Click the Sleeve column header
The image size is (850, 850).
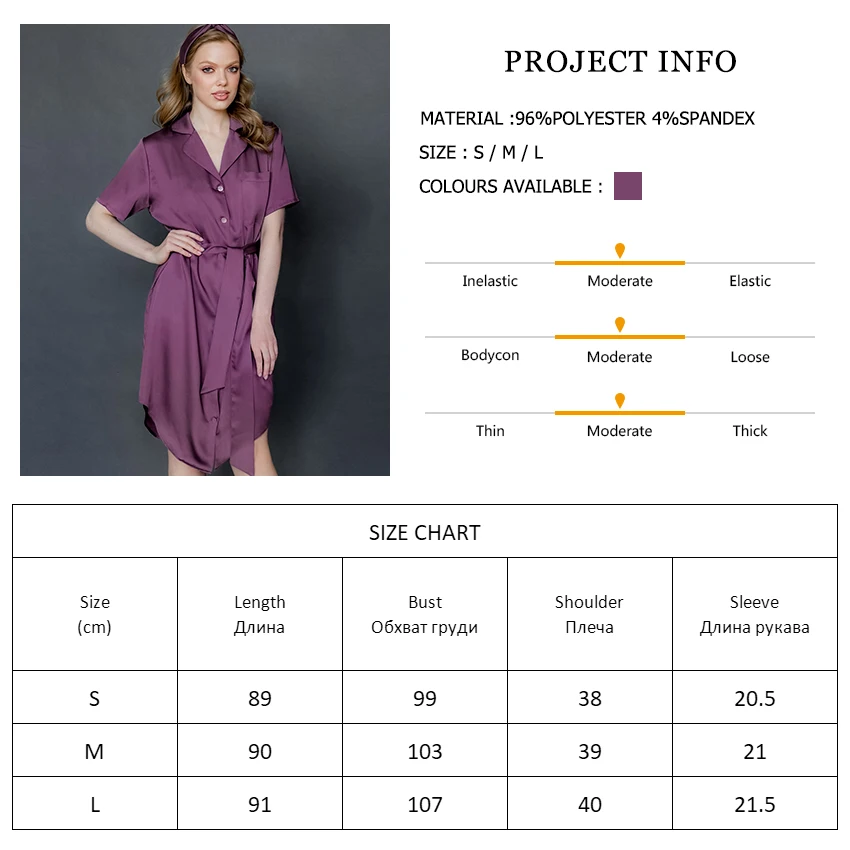754,614
